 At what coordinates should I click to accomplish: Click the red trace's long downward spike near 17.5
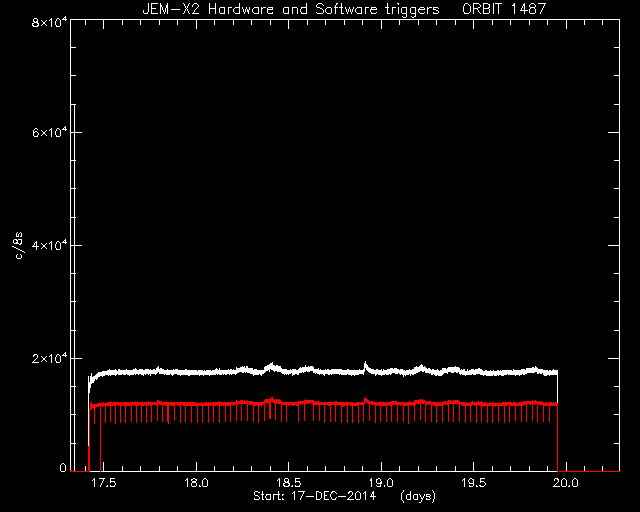click(100, 437)
